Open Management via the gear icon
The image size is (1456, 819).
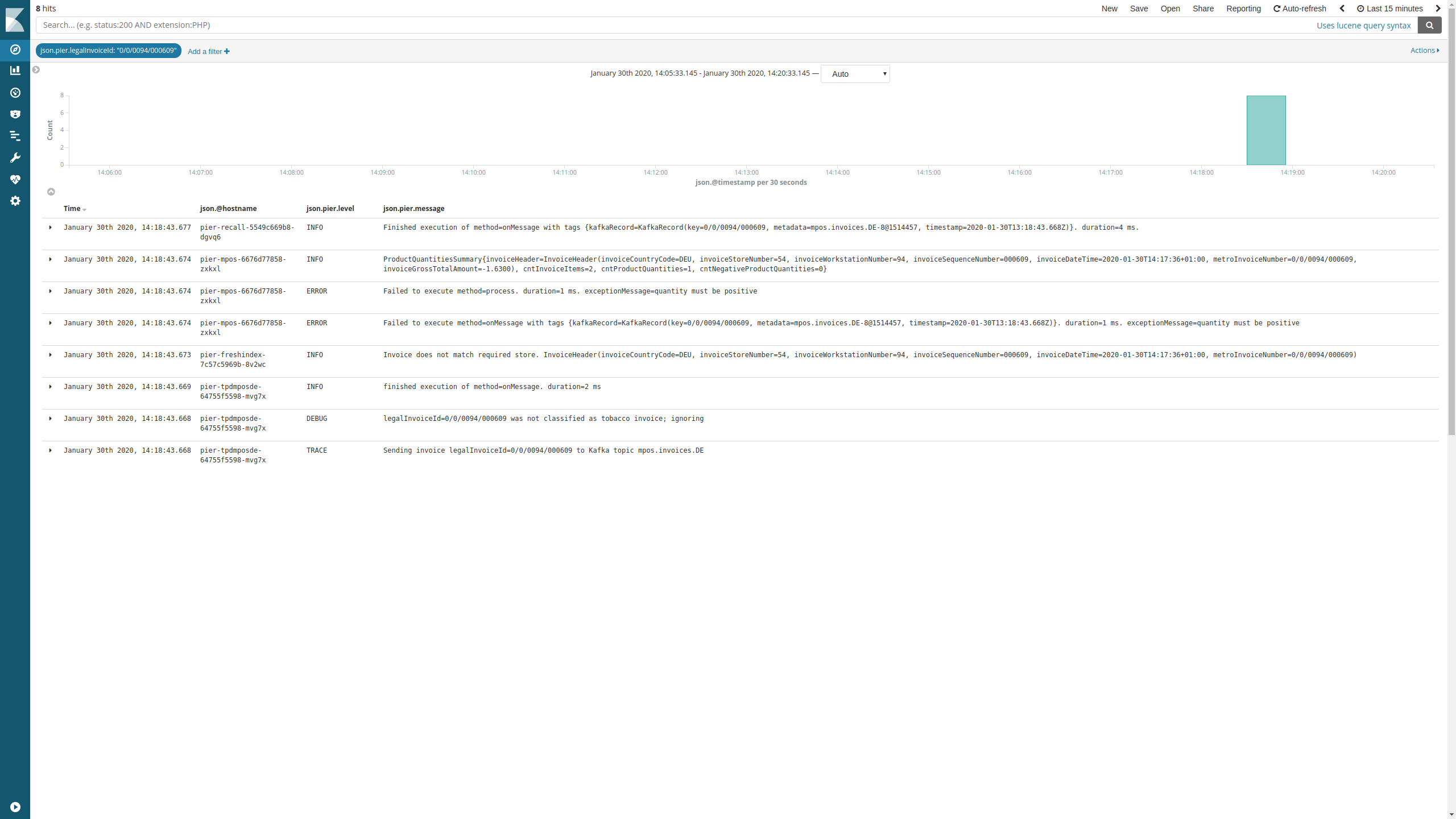point(15,200)
